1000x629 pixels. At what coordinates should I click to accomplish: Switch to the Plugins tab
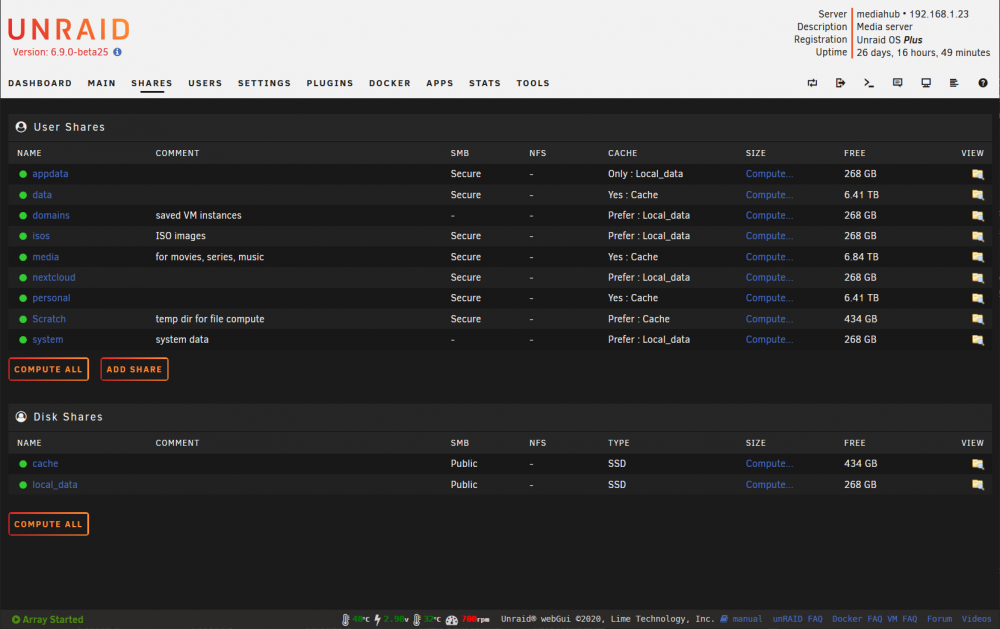pyautogui.click(x=329, y=83)
